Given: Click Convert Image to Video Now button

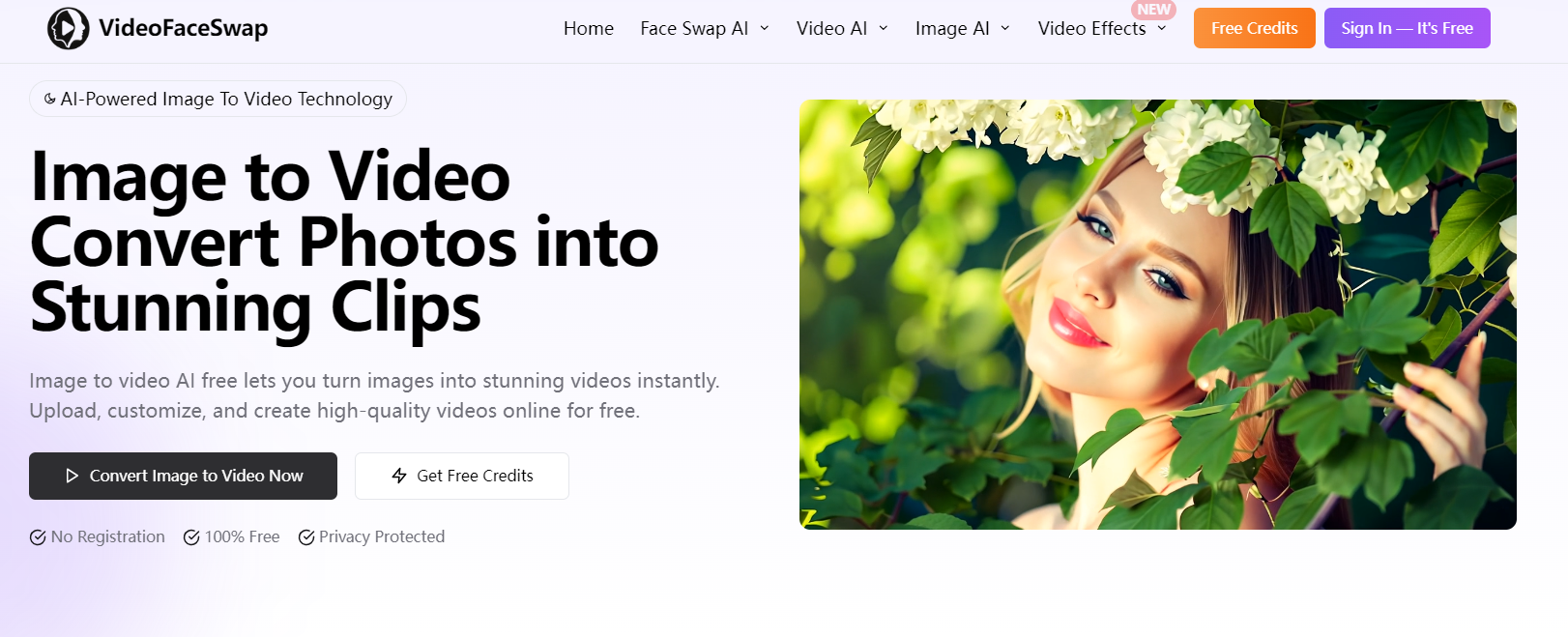Looking at the screenshot, I should click(x=183, y=476).
